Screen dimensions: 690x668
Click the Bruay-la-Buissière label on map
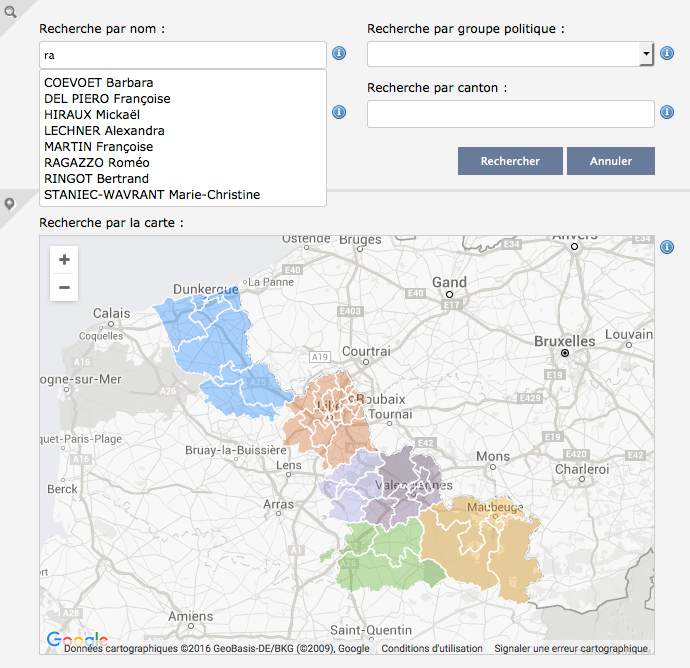coord(235,450)
